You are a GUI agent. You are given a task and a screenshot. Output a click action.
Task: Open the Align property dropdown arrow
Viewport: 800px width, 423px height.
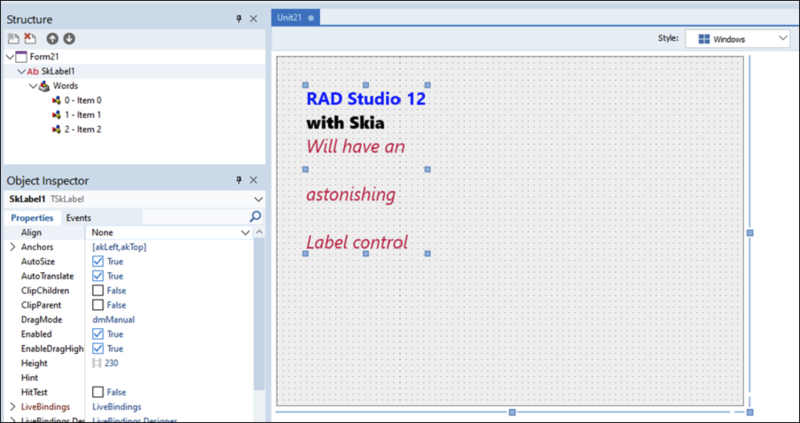pos(245,232)
